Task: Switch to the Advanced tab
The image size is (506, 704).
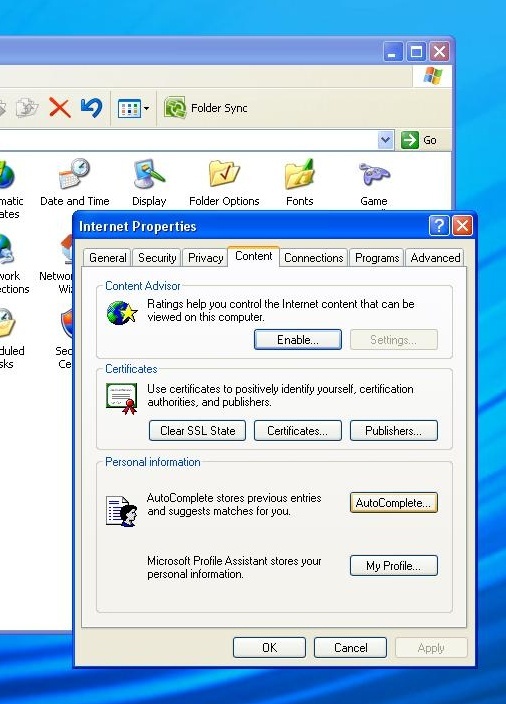Action: click(x=435, y=258)
